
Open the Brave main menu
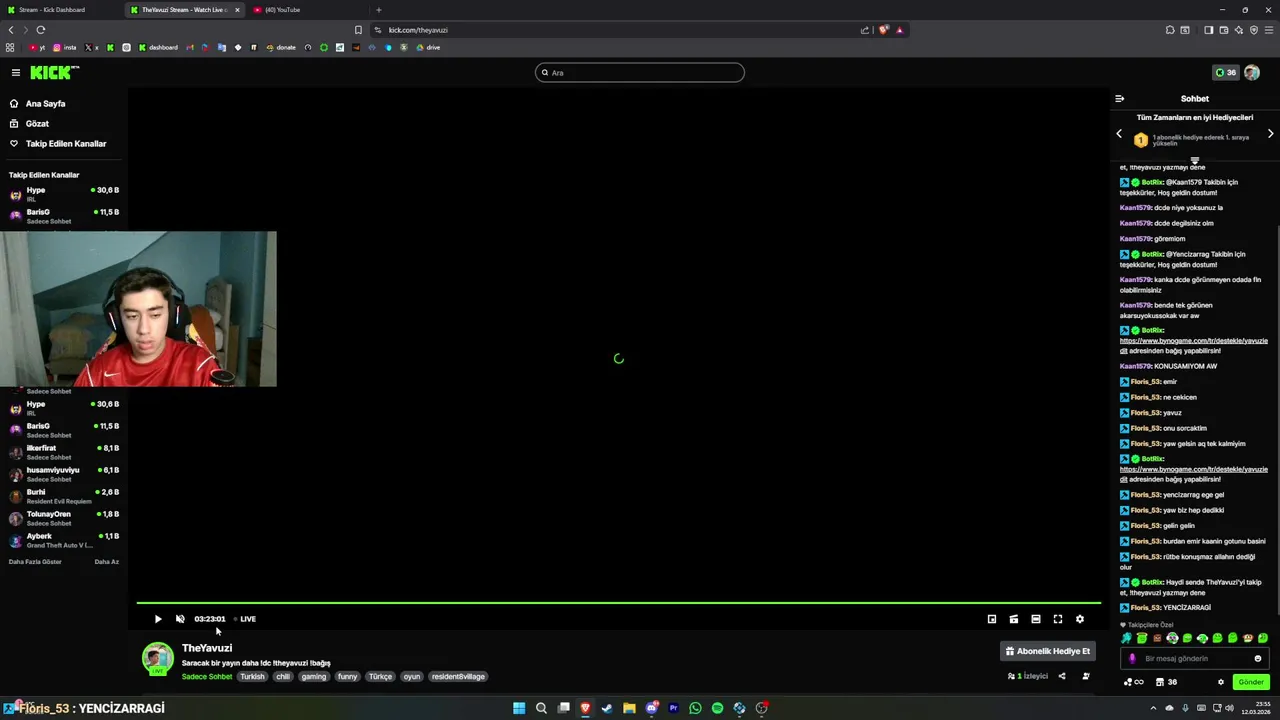[x=1268, y=30]
